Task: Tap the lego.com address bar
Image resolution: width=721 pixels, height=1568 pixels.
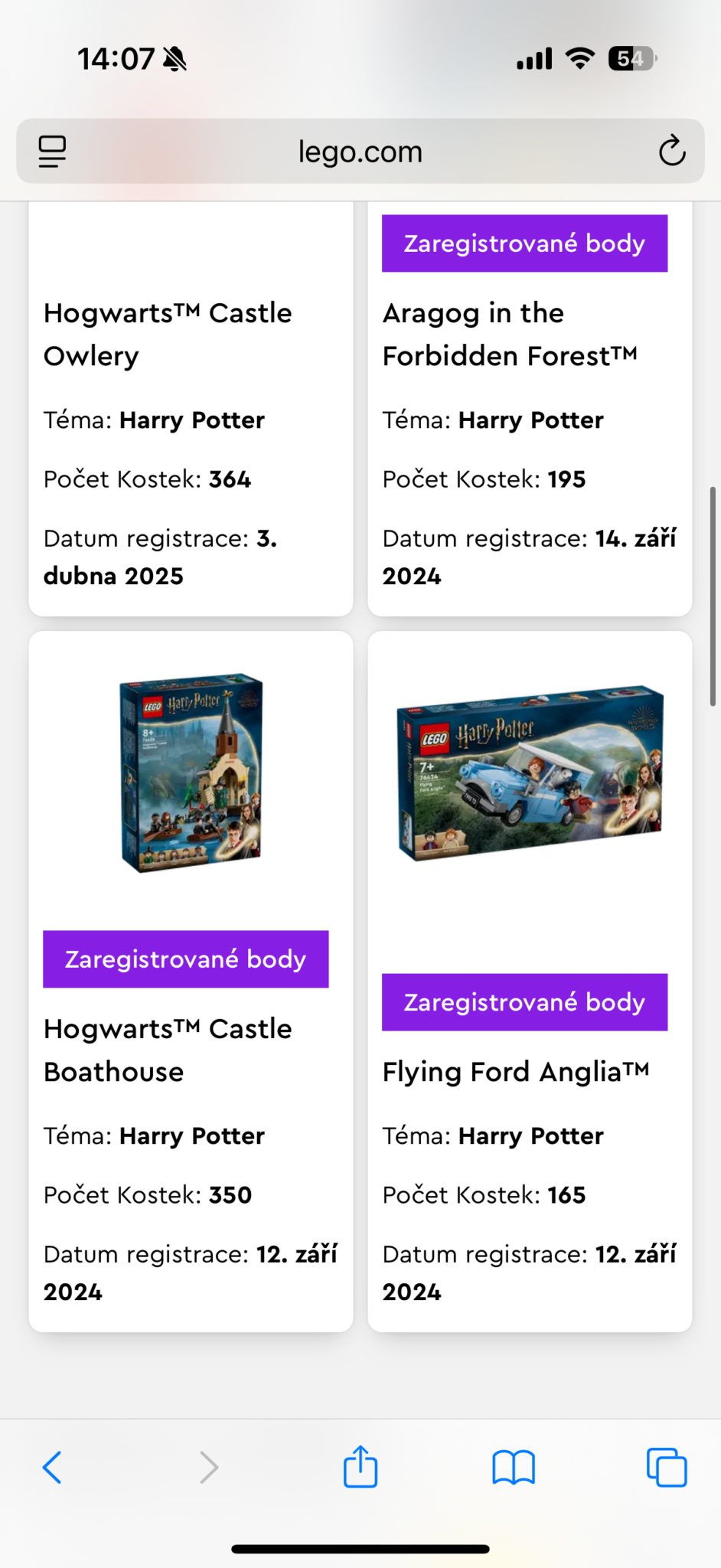Action: coord(360,151)
